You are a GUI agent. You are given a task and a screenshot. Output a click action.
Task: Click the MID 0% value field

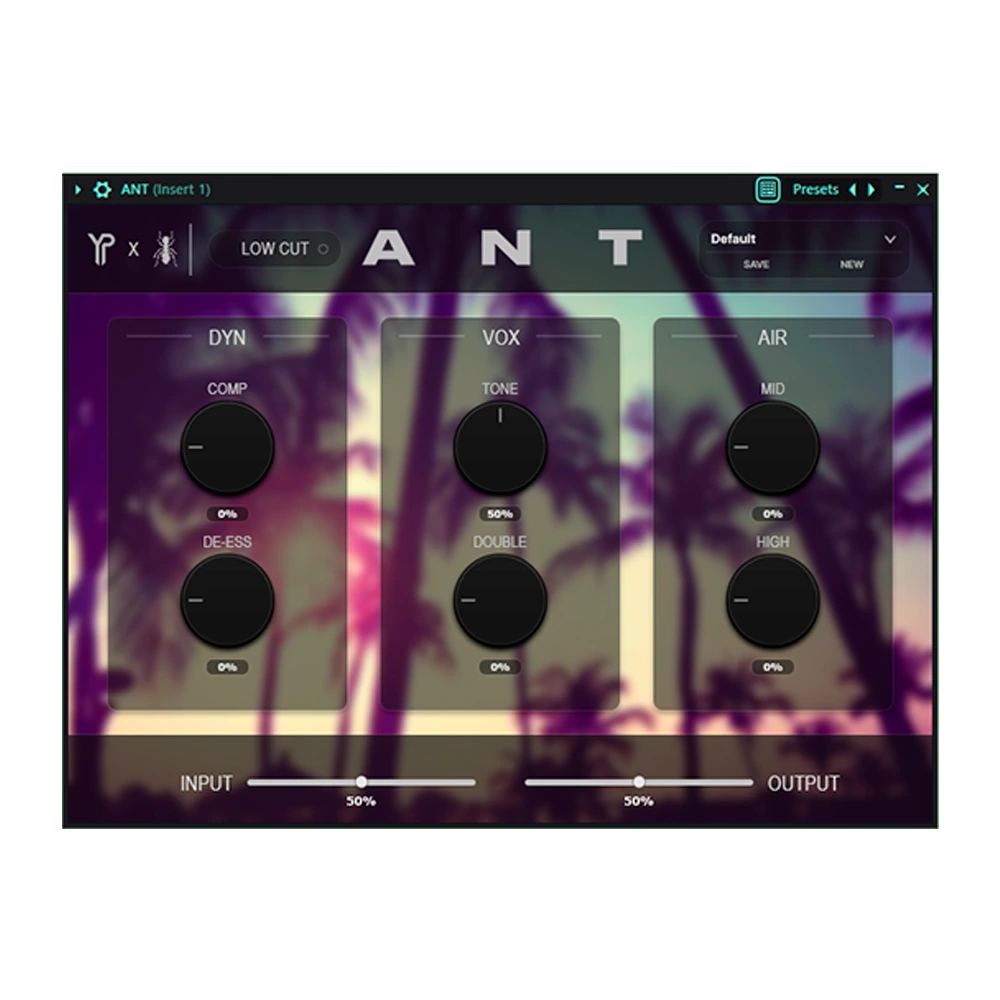[772, 513]
